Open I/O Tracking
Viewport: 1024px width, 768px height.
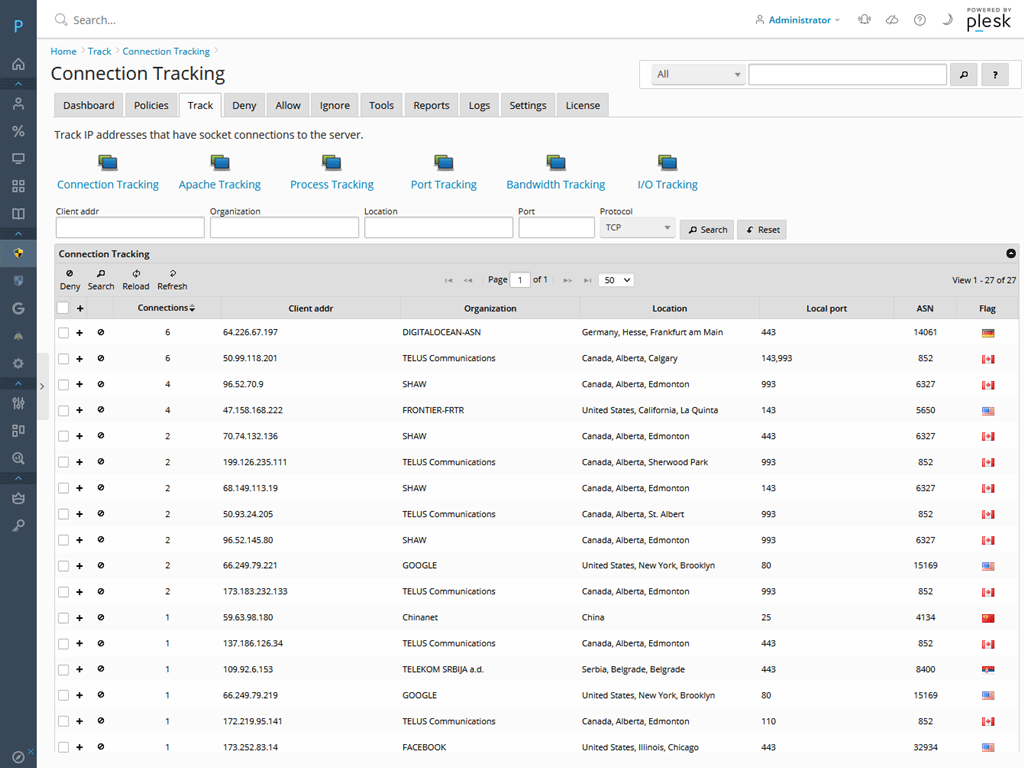coord(668,184)
